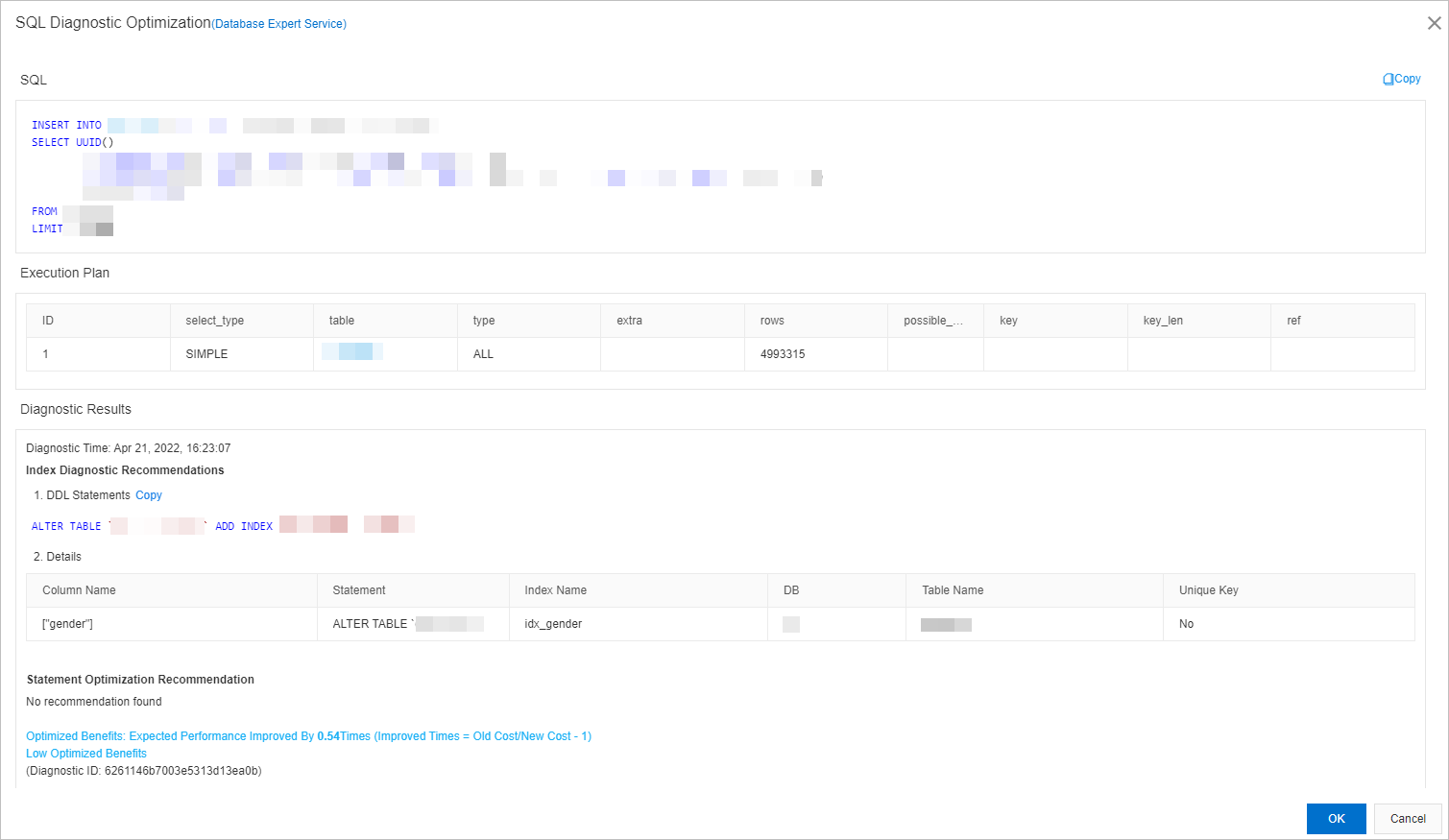The height and width of the screenshot is (840, 1449).
Task: Select the type column header
Action: (529, 321)
